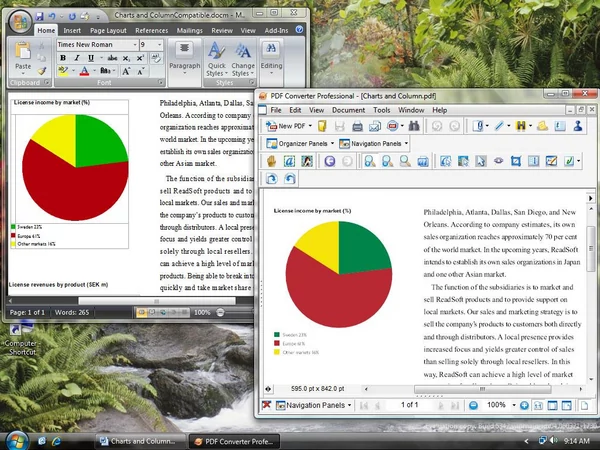The width and height of the screenshot is (600, 450).
Task: Toggle Underline formatting in Word
Action: pyautogui.click(x=91, y=58)
